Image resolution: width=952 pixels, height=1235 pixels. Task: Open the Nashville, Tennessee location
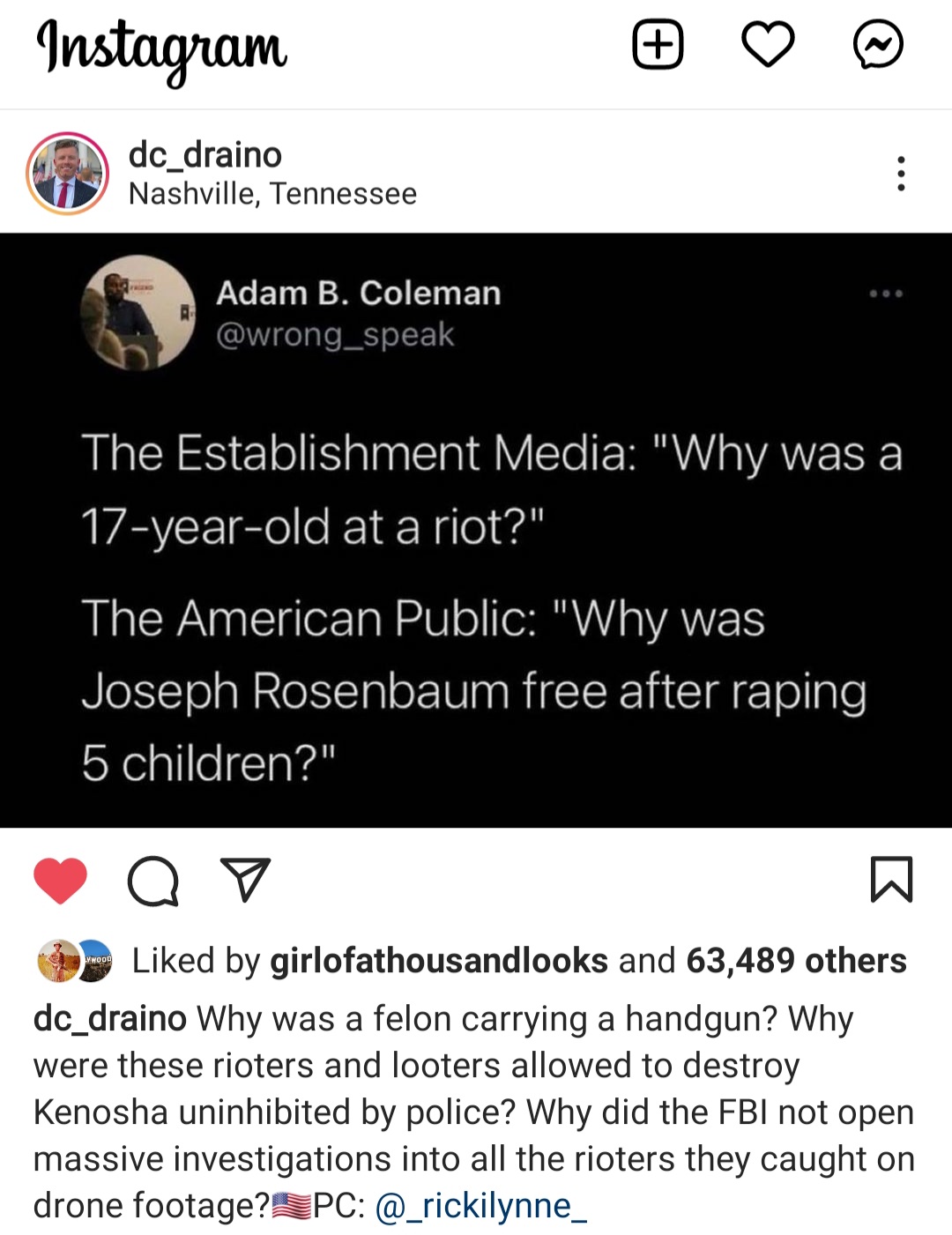click(272, 193)
